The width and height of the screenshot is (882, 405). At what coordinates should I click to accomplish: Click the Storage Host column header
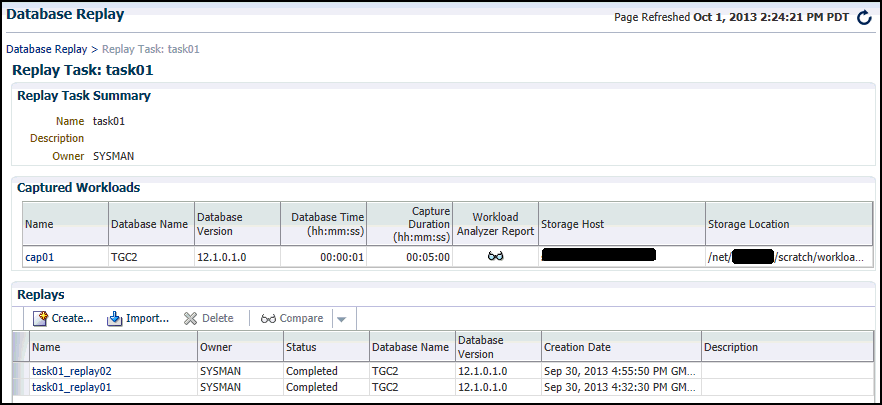(x=572, y=224)
